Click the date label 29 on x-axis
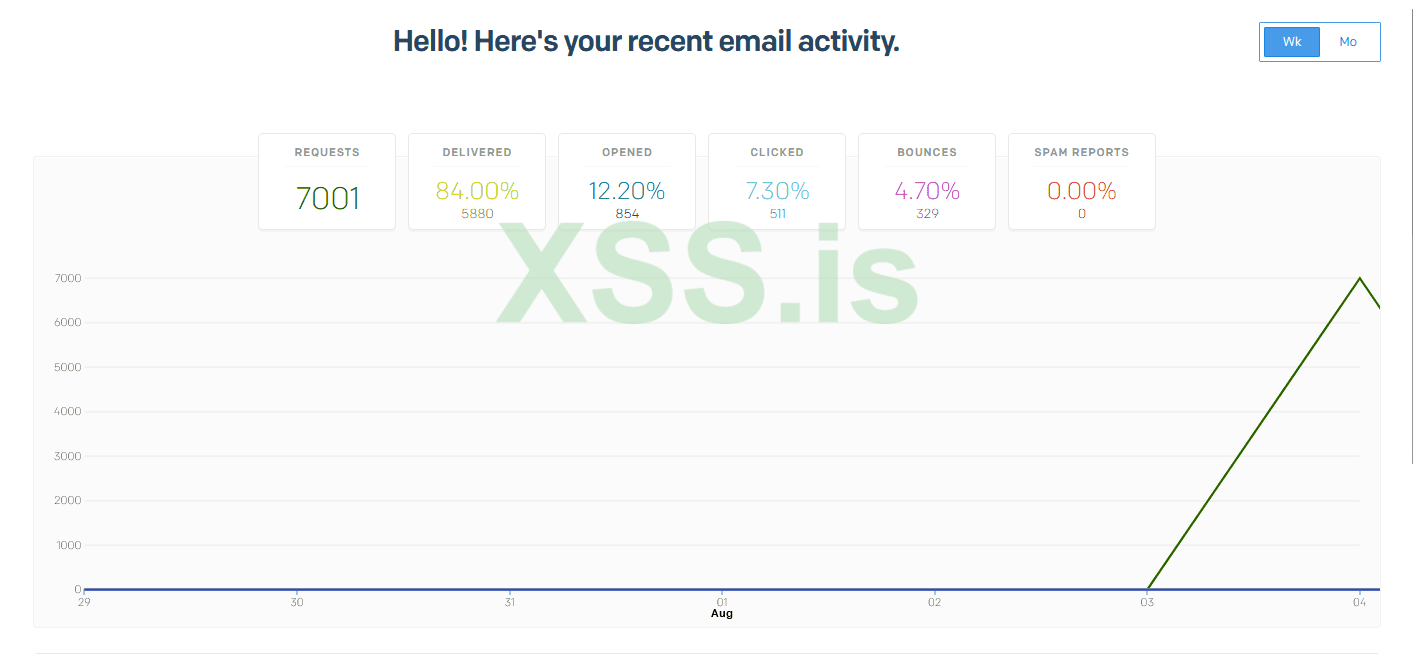Screen dimensions: 1413x654 [84, 602]
